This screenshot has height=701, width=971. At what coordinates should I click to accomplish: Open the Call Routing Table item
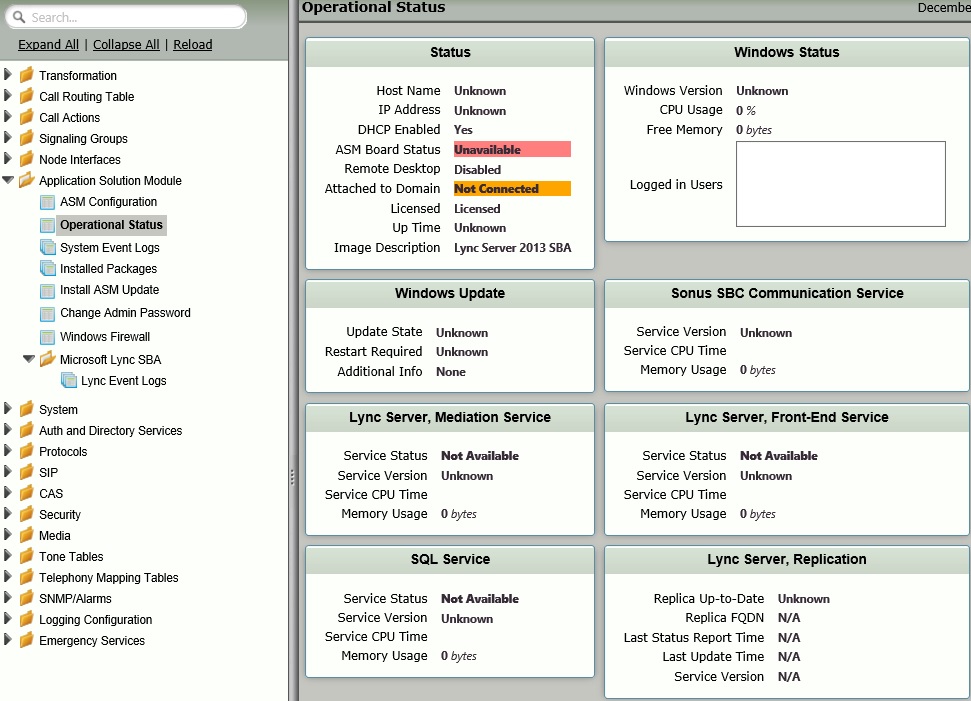[x=86, y=97]
